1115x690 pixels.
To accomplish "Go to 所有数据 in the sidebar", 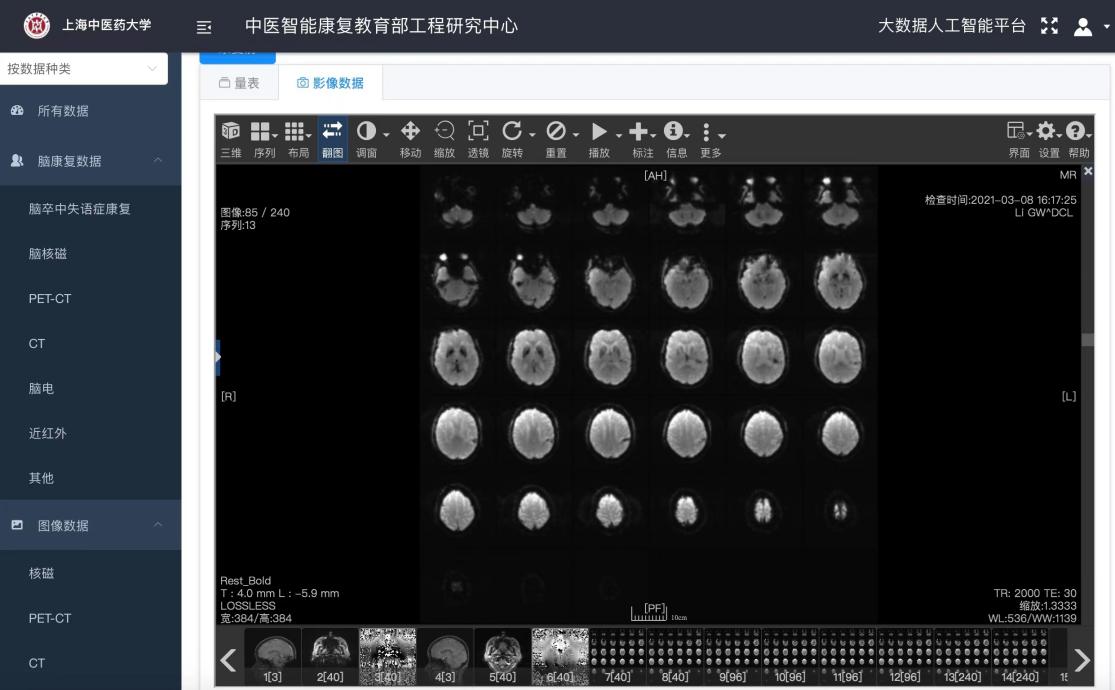I will pyautogui.click(x=63, y=111).
